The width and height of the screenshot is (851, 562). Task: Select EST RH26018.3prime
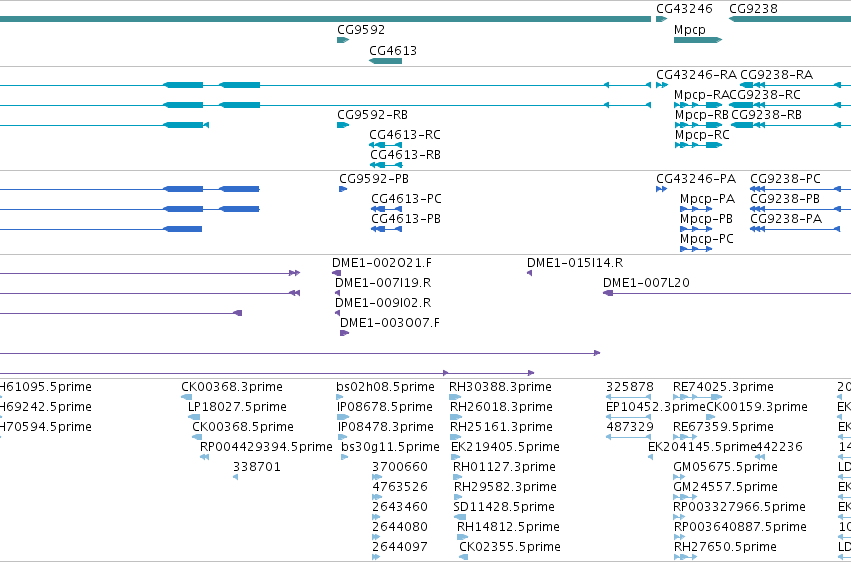coord(456,417)
